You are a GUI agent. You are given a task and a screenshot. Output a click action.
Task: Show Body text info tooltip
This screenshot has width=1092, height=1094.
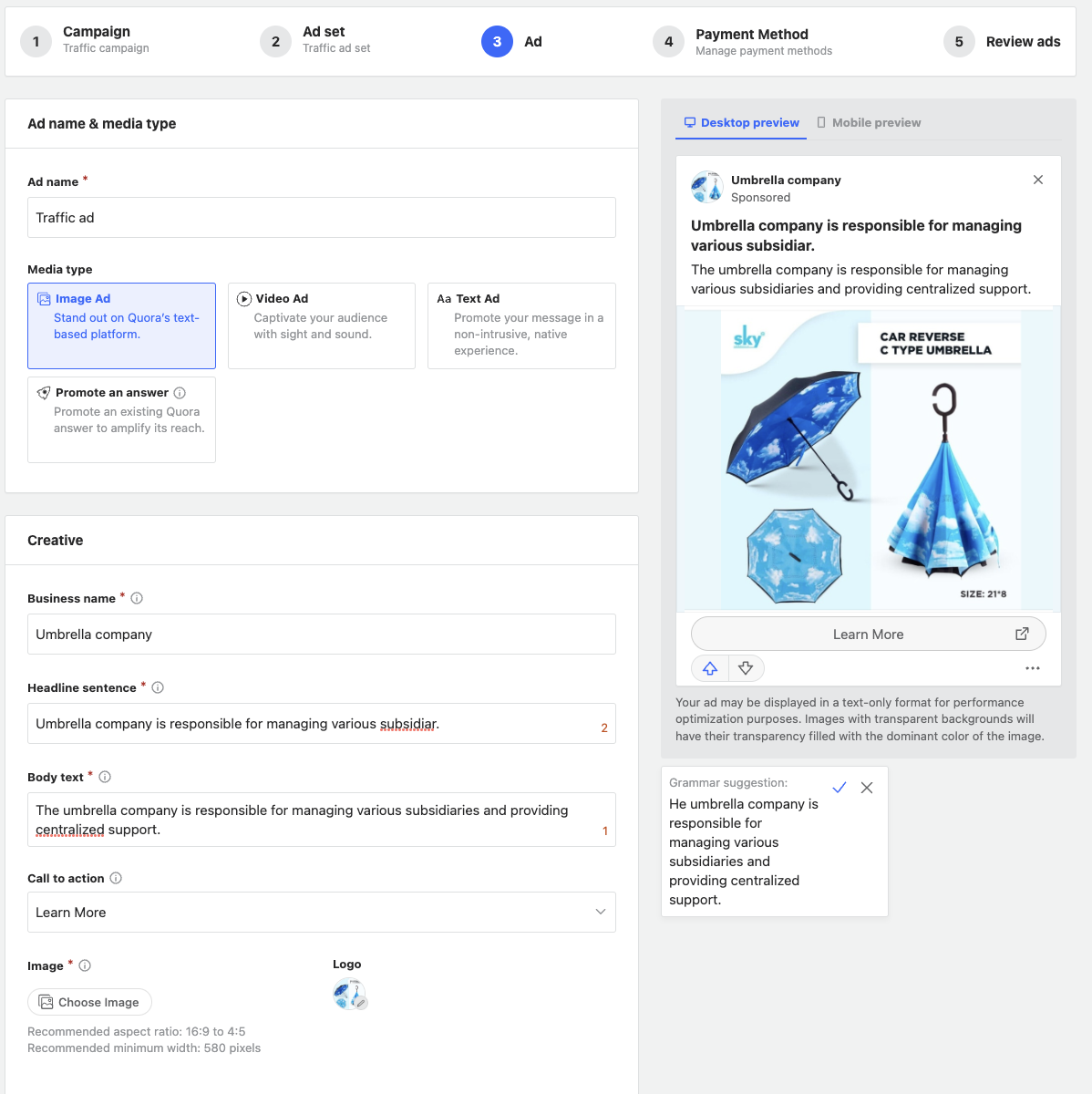[x=105, y=777]
